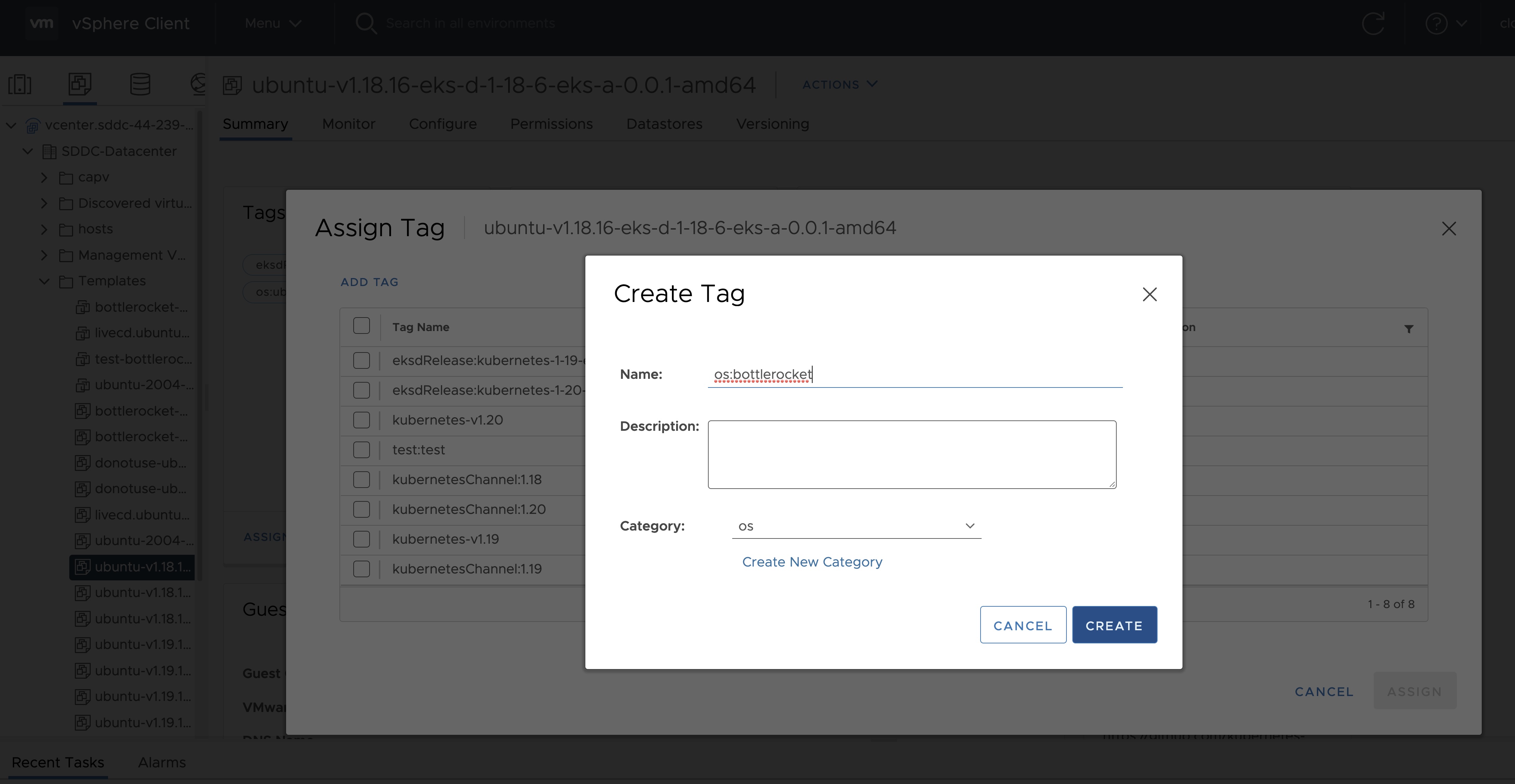Open the help question mark icon

(x=1436, y=24)
